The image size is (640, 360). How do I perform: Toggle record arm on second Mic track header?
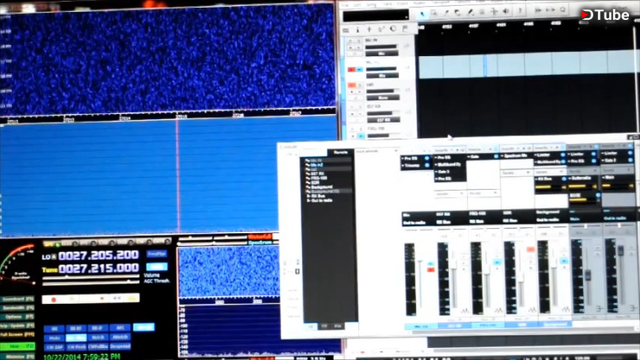point(351,70)
